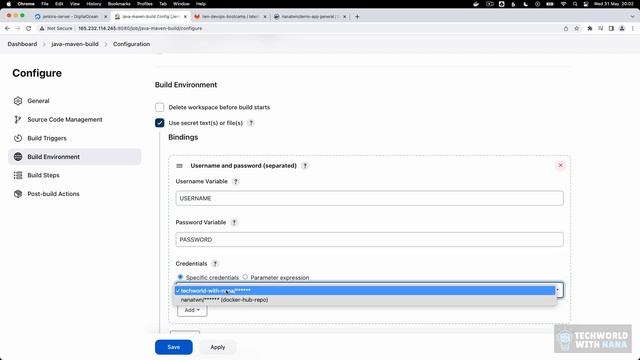Choose nanatwn docker-hub-repo credentials option
640x360 pixels.
point(365,300)
